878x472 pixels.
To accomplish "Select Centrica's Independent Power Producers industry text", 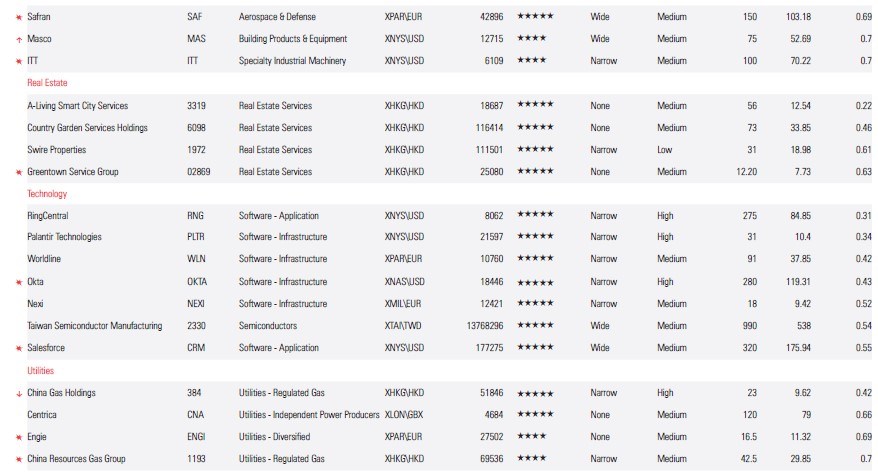I will 309,415.
